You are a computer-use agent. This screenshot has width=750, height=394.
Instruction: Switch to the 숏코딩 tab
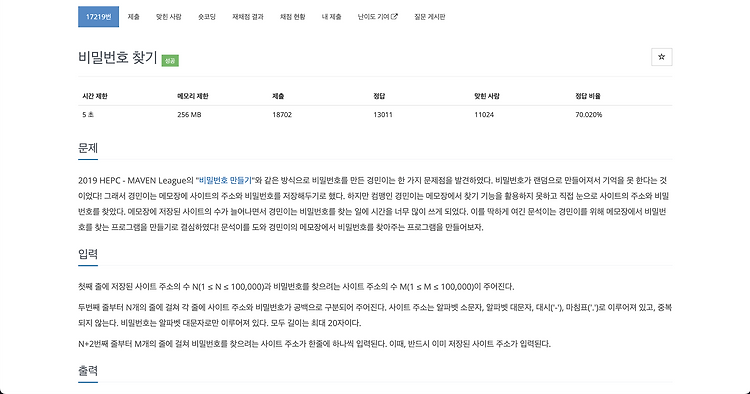(x=207, y=17)
